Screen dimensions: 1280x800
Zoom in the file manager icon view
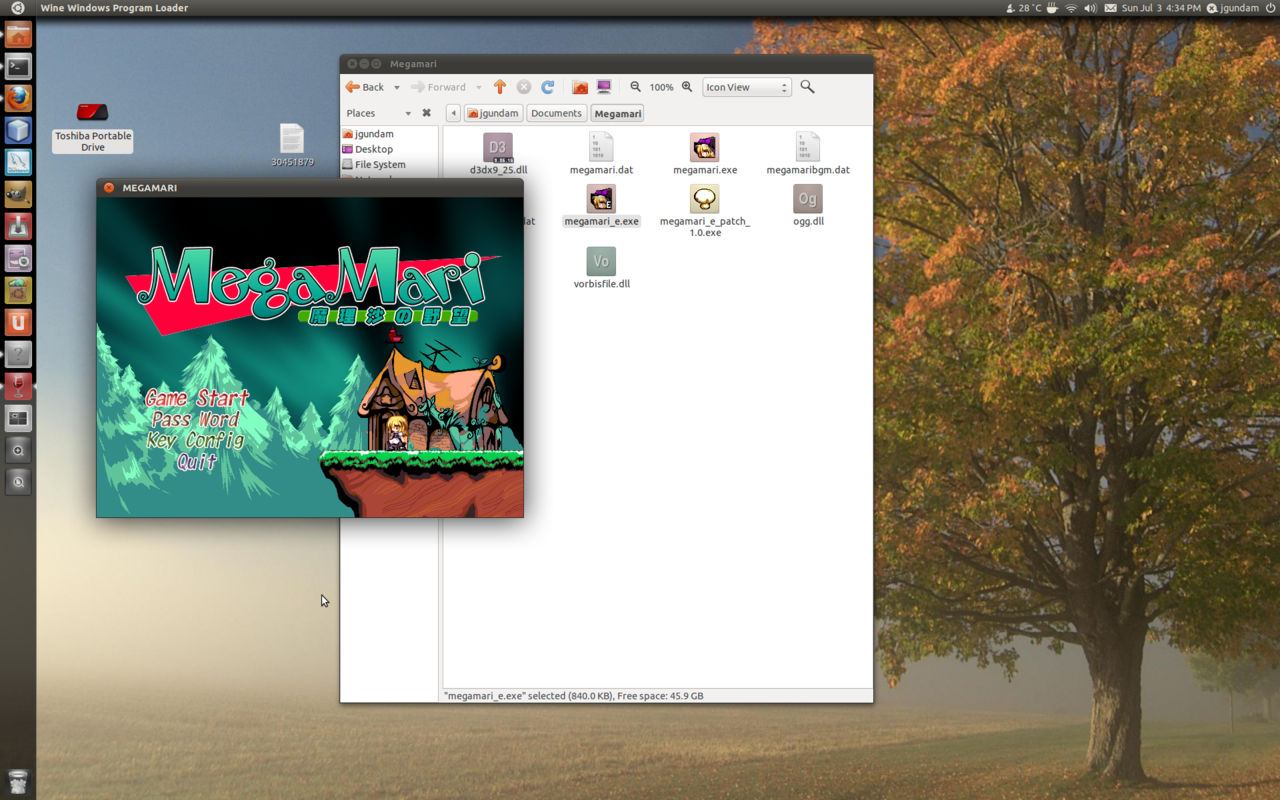pos(687,87)
